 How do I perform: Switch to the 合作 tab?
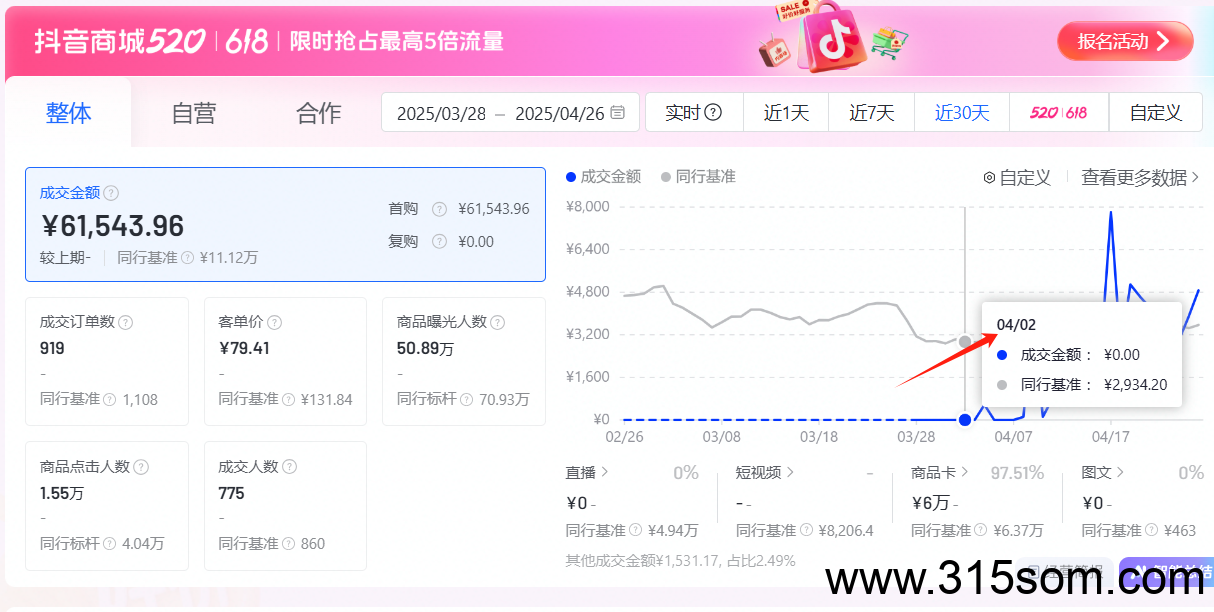coord(319,113)
